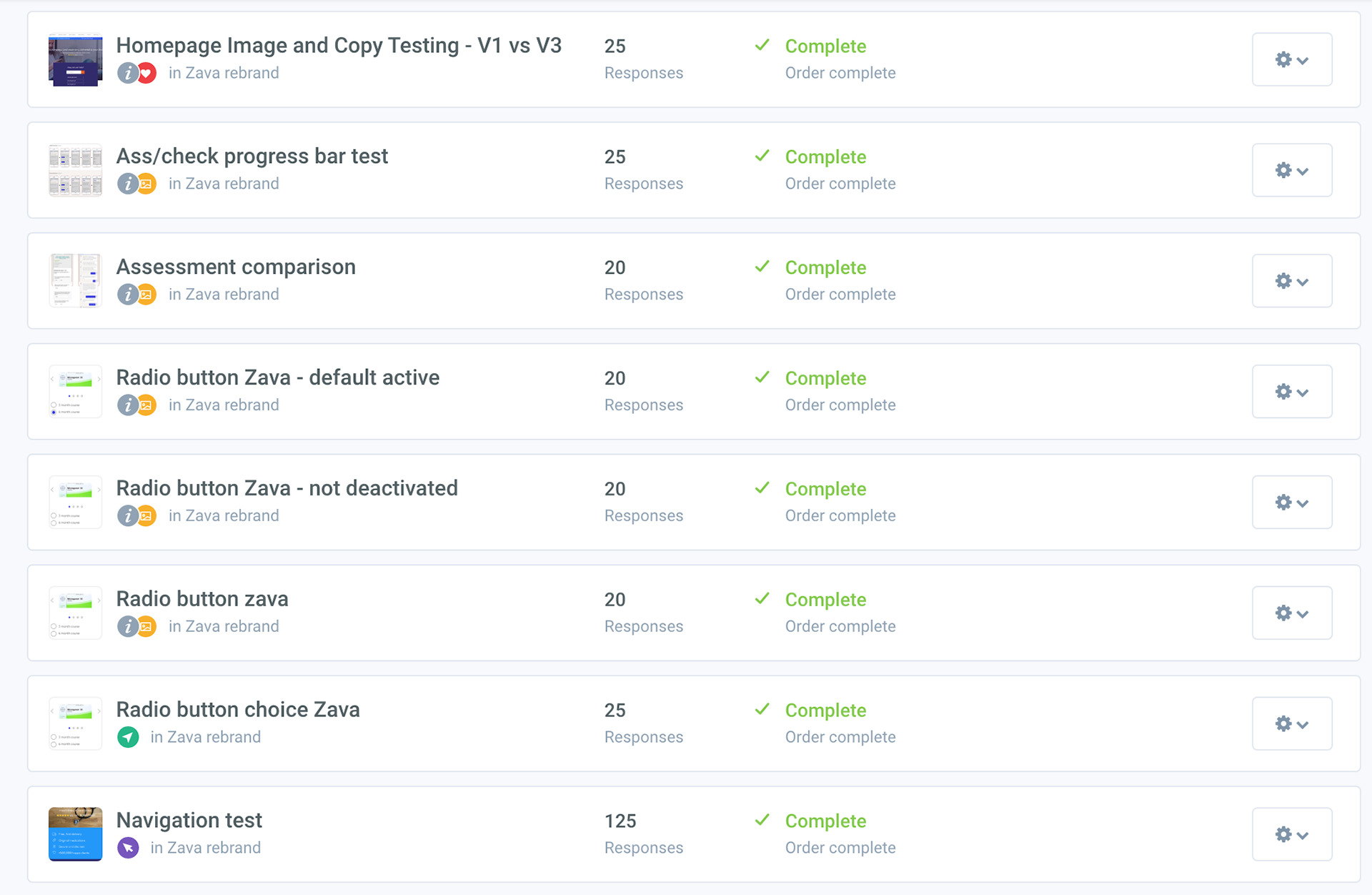Click green arrow icon under Radio button choice Zava
1372x895 pixels.
coord(128,737)
